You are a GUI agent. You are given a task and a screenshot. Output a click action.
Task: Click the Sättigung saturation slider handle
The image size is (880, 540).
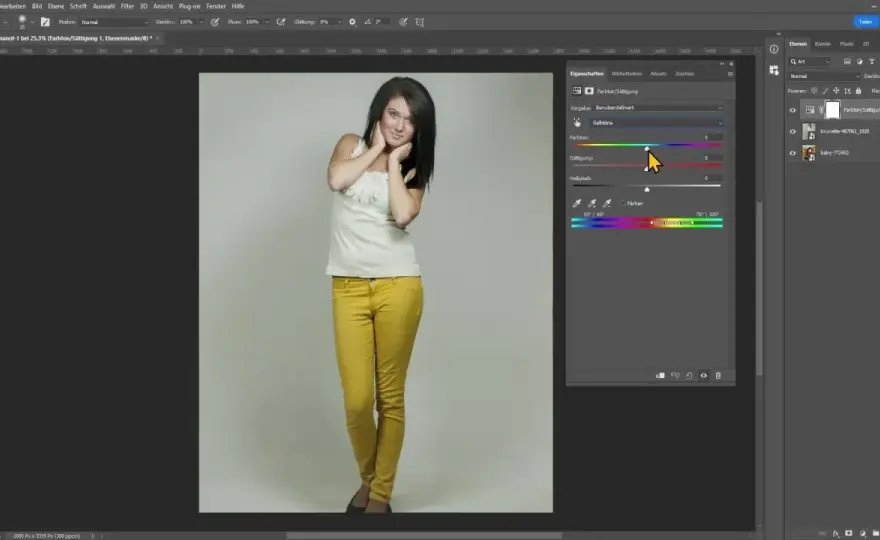[x=647, y=169]
